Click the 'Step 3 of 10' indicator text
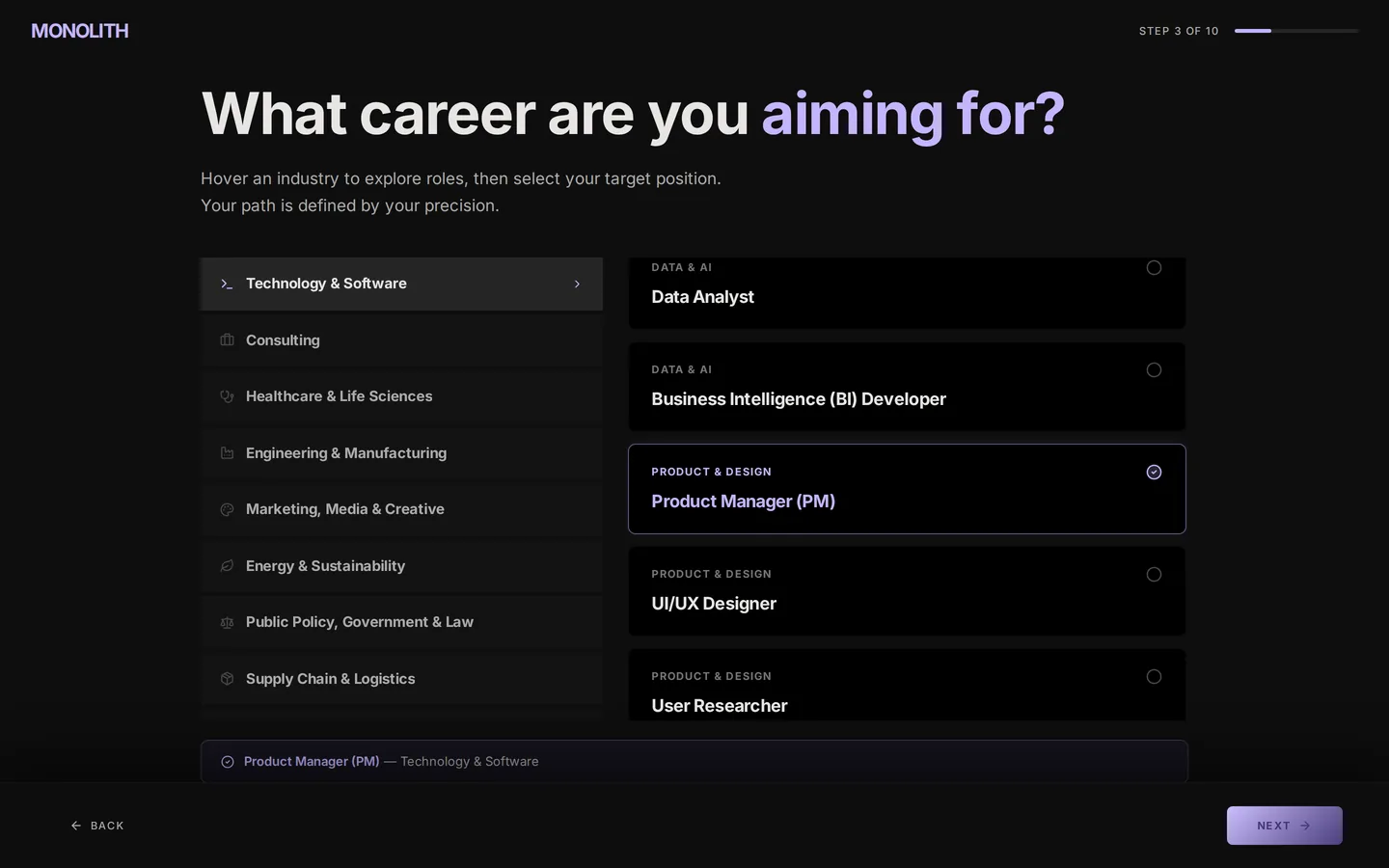 click(x=1179, y=31)
